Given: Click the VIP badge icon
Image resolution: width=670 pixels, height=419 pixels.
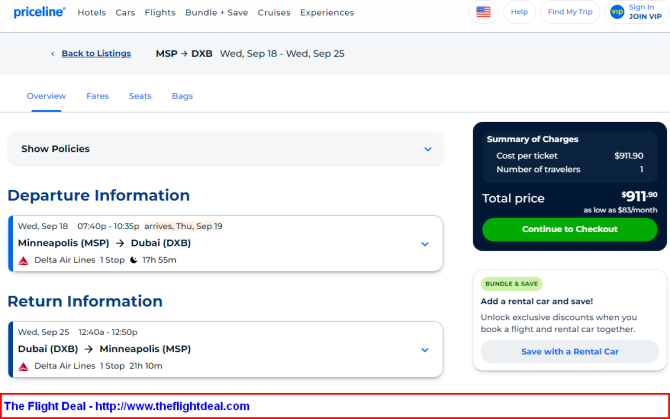Looking at the screenshot, I should coord(617,12).
